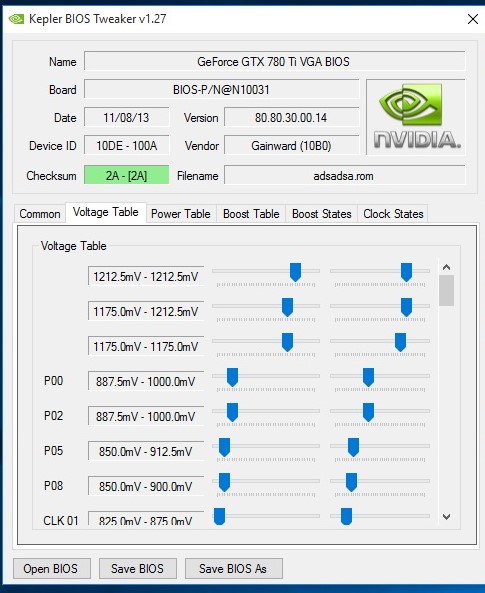The image size is (485, 593).
Task: Click the CLK 01 value 825.0mV - 875.0mV
Action: coord(146,519)
